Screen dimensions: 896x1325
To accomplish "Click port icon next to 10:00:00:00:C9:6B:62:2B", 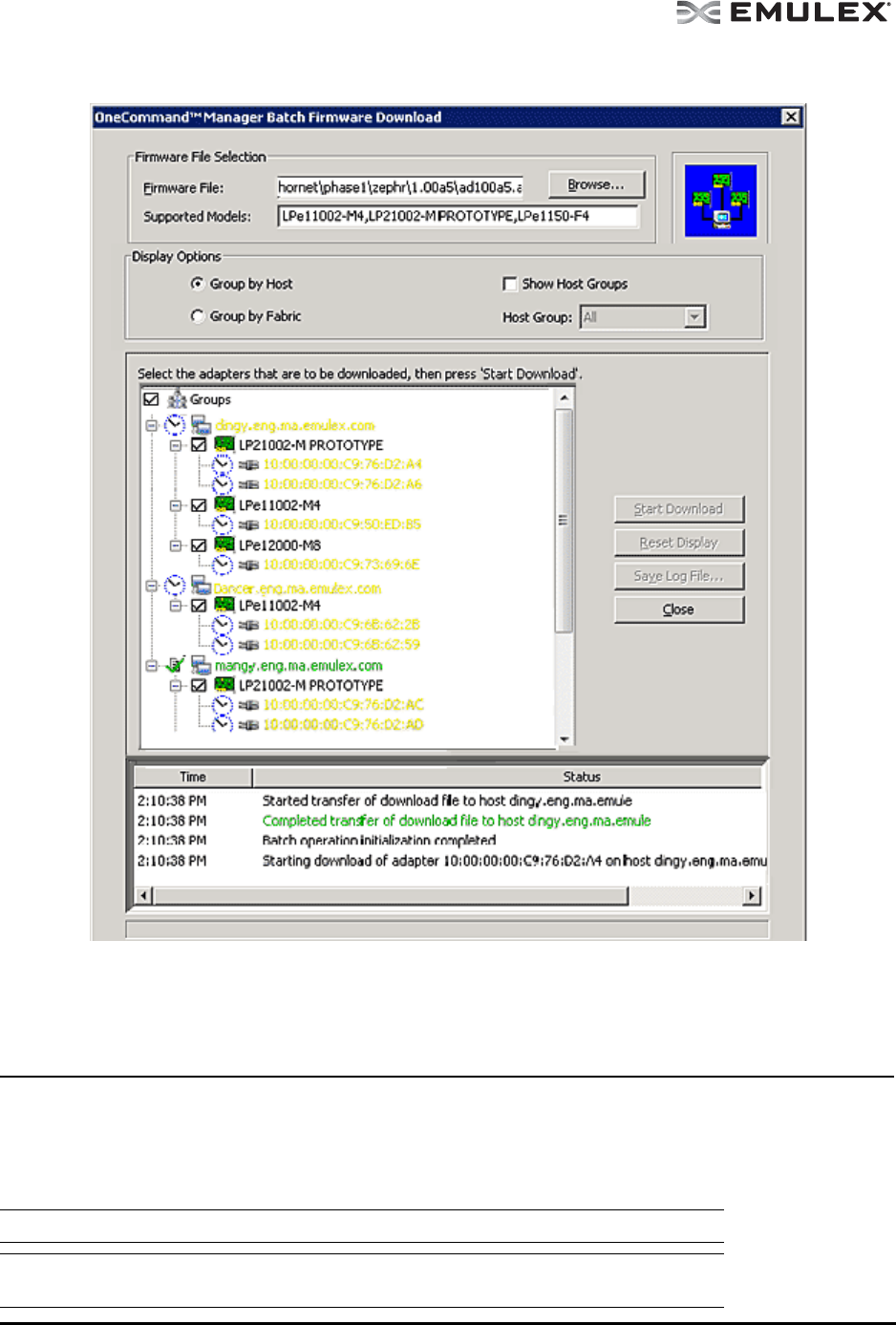I will (x=248, y=626).
